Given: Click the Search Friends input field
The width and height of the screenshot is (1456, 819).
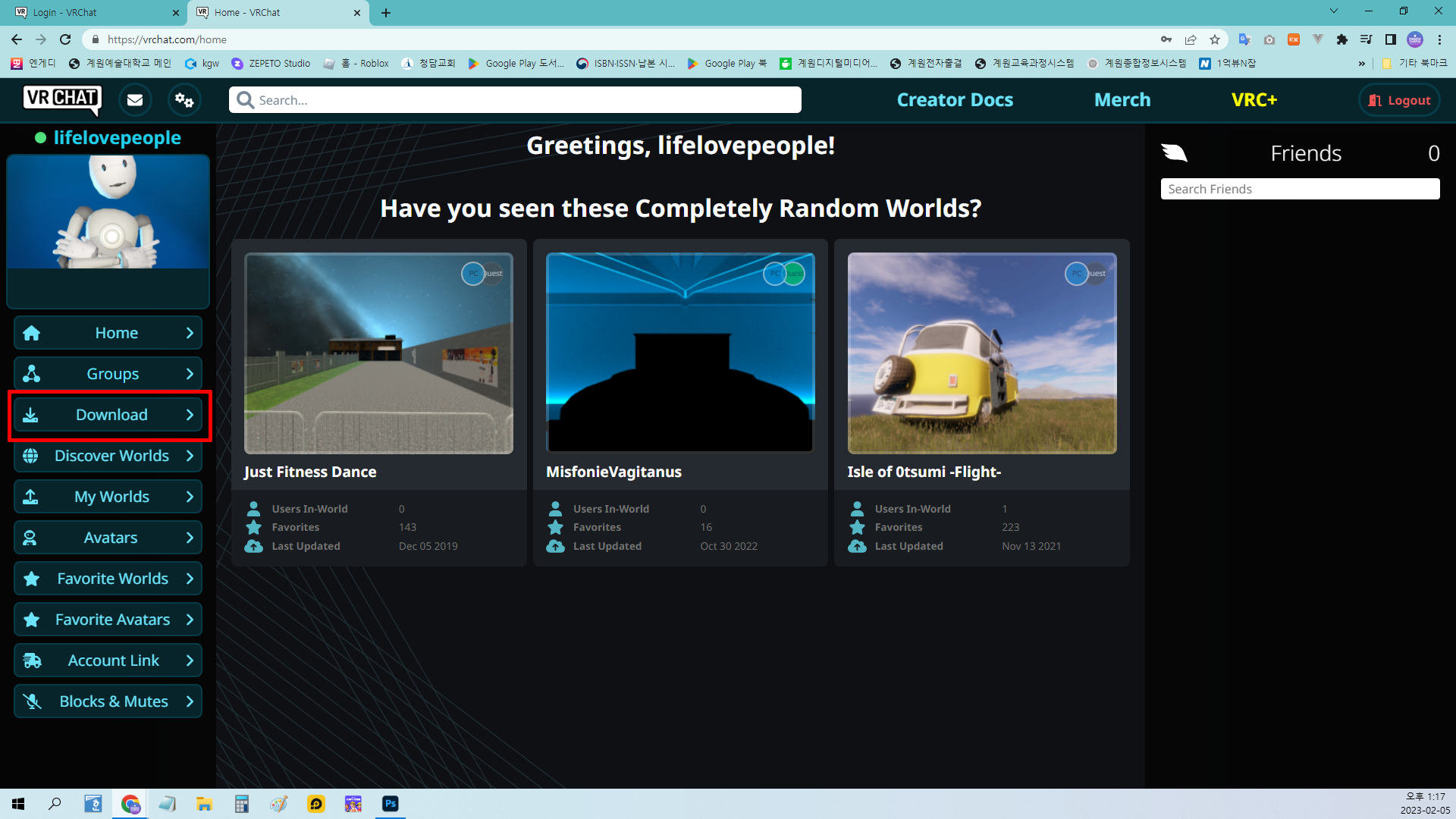Looking at the screenshot, I should pos(1300,189).
